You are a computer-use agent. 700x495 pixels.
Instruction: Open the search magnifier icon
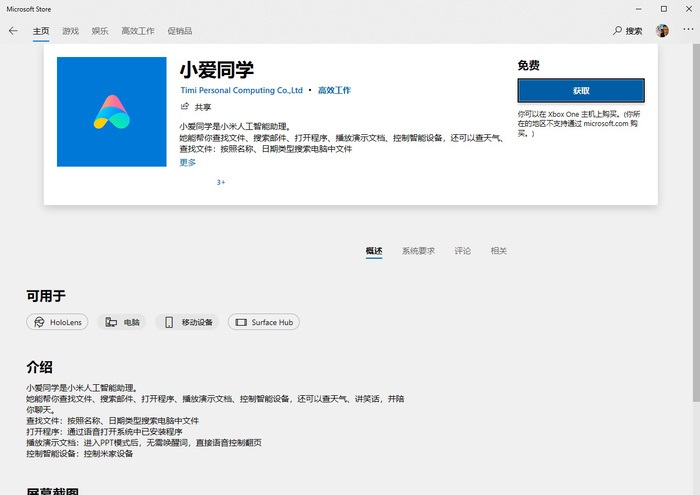tap(618, 31)
